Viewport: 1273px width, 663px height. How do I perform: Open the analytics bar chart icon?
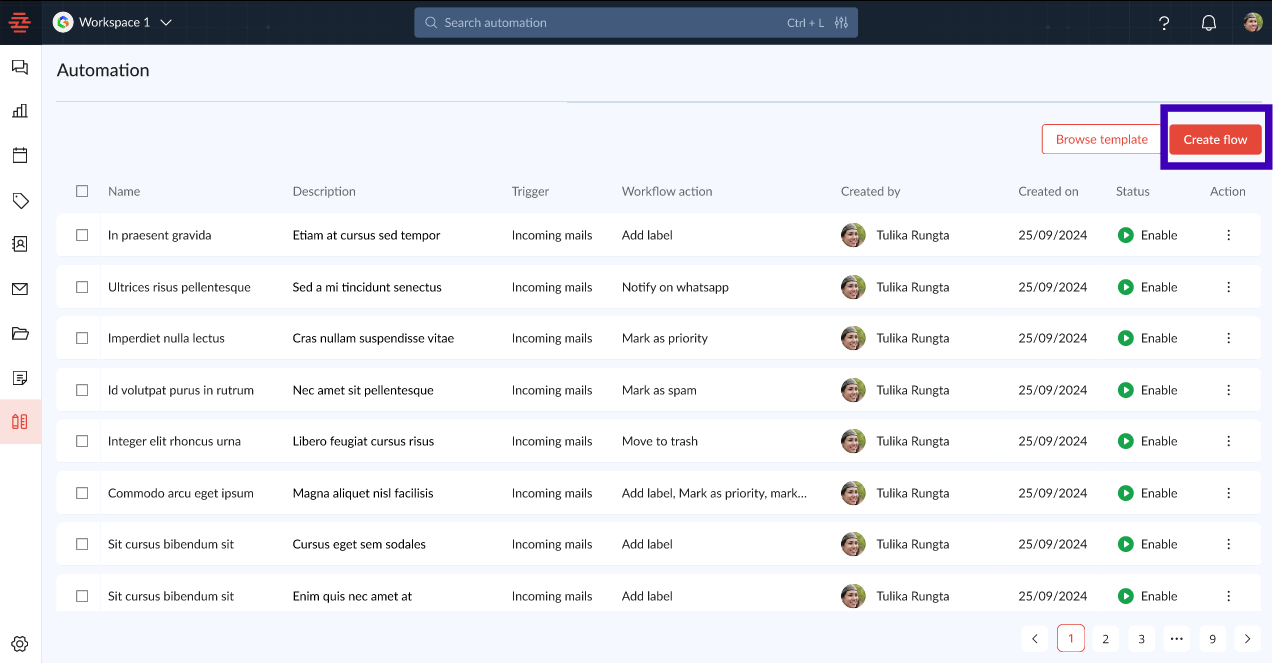[x=20, y=111]
